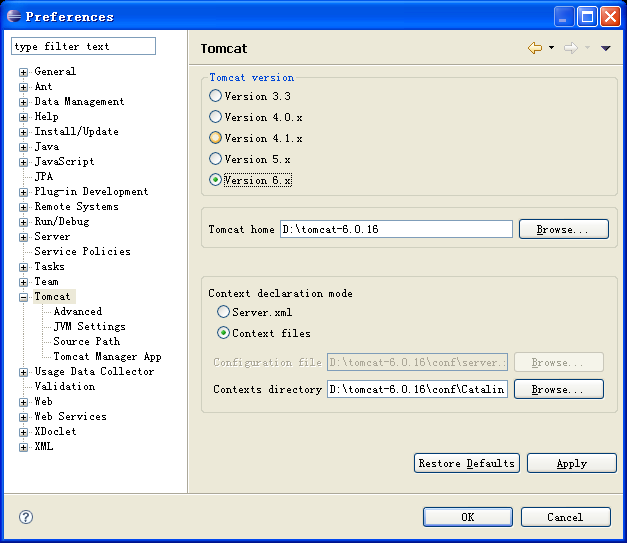Select Version 4.0.x radio button
The height and width of the screenshot is (543, 627).
215,117
